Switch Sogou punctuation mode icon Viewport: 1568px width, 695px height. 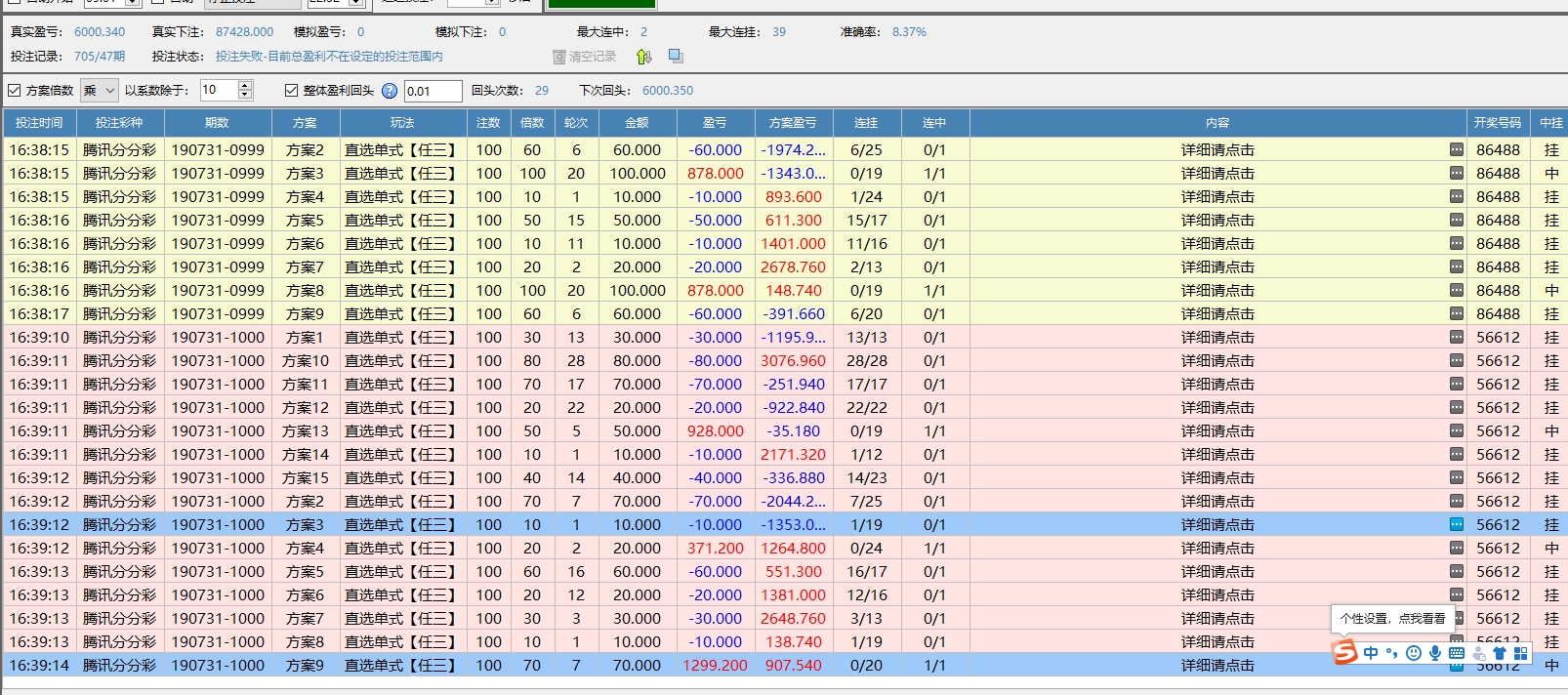(x=1392, y=653)
